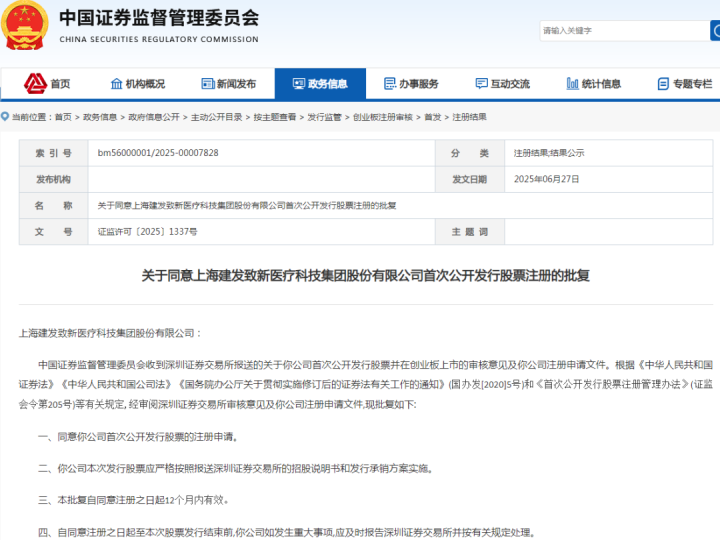Click date value 2025年06月27日
720x540 pixels.
546,179
